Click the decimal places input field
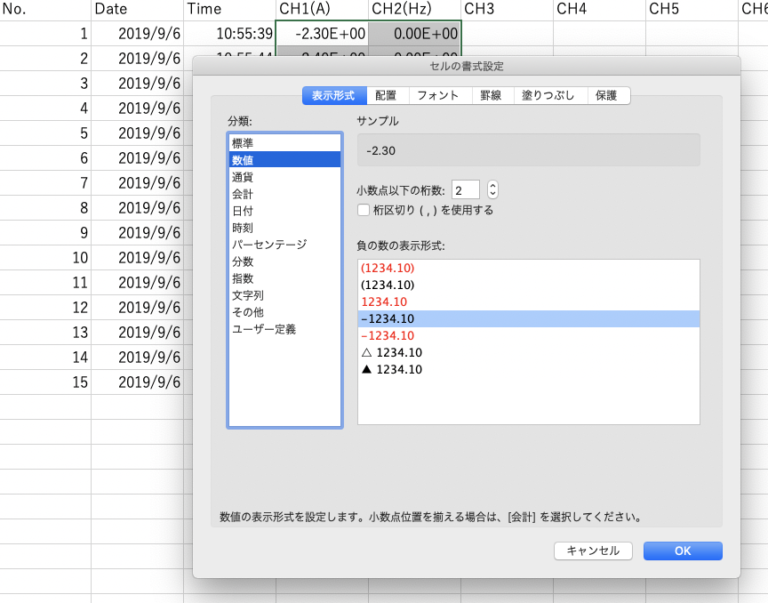Image resolution: width=768 pixels, height=603 pixels. click(465, 190)
